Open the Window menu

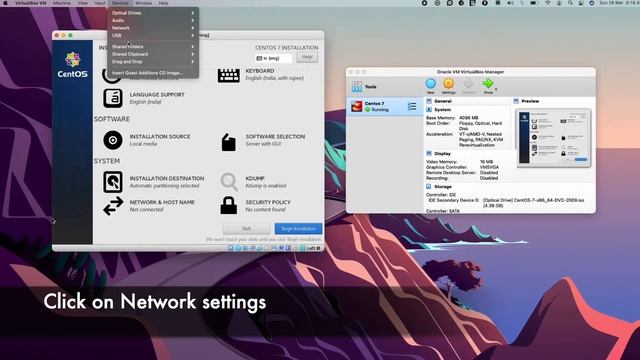pyautogui.click(x=144, y=3)
